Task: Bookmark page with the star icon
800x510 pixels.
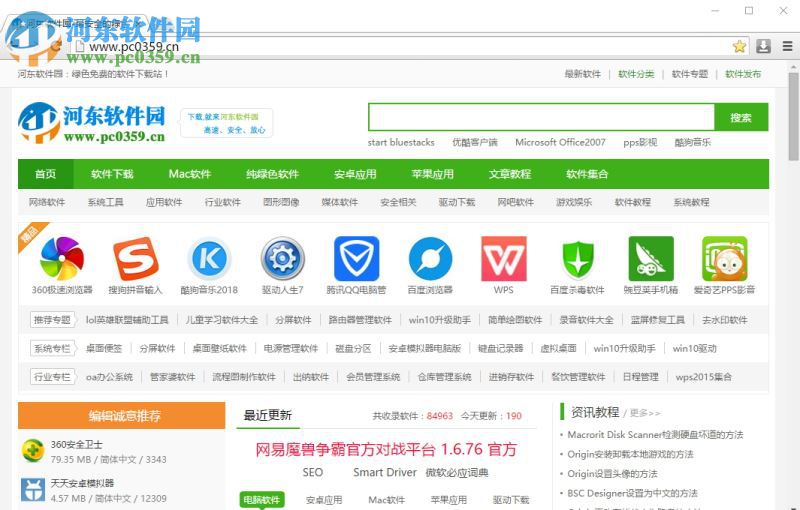Action: pyautogui.click(x=739, y=46)
